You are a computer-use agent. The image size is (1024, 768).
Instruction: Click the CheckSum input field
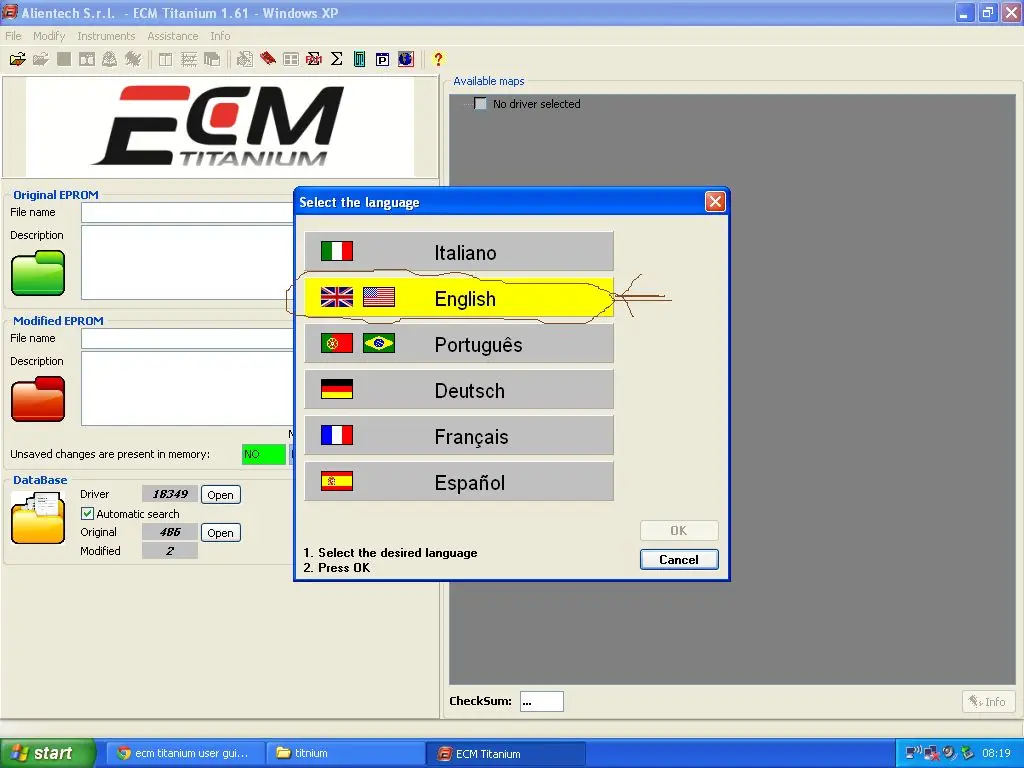pos(541,701)
